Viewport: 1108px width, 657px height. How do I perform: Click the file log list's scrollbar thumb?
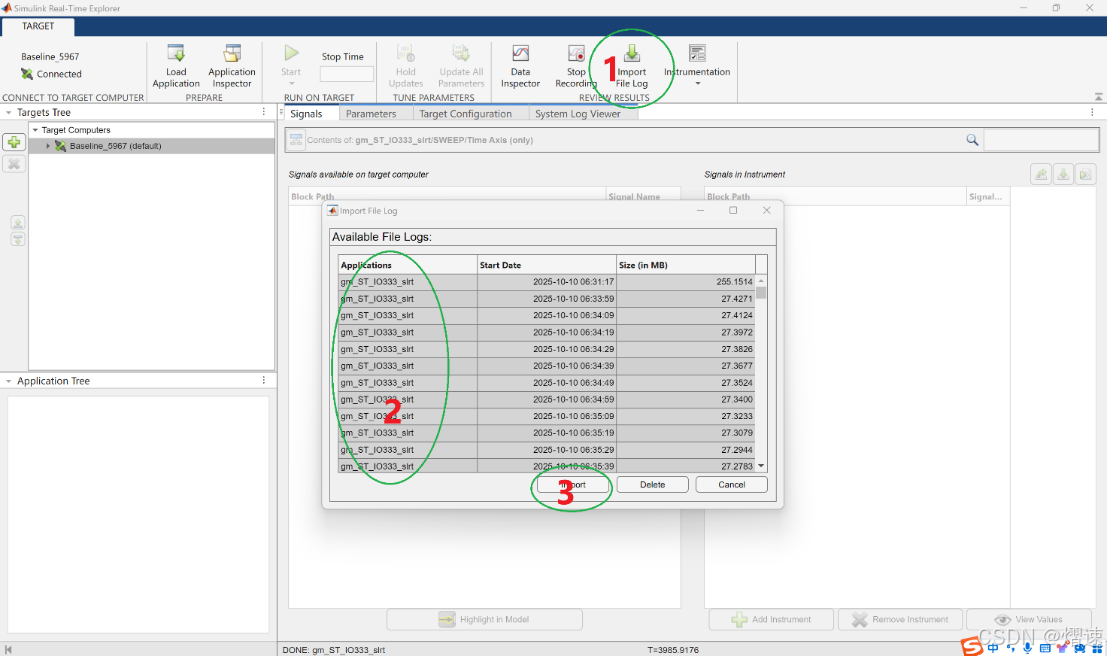coord(761,293)
